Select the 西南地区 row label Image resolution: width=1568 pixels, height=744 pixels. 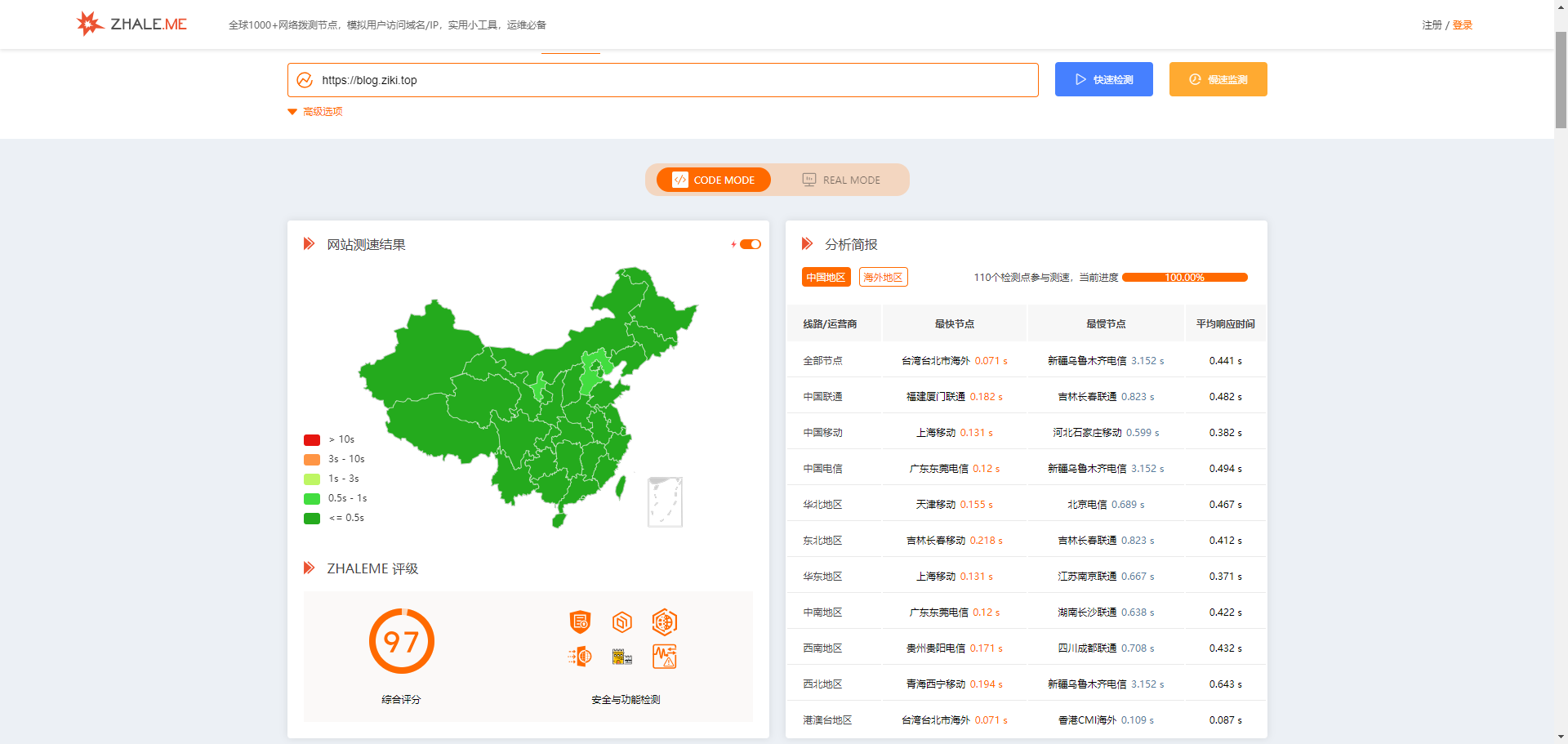point(822,648)
